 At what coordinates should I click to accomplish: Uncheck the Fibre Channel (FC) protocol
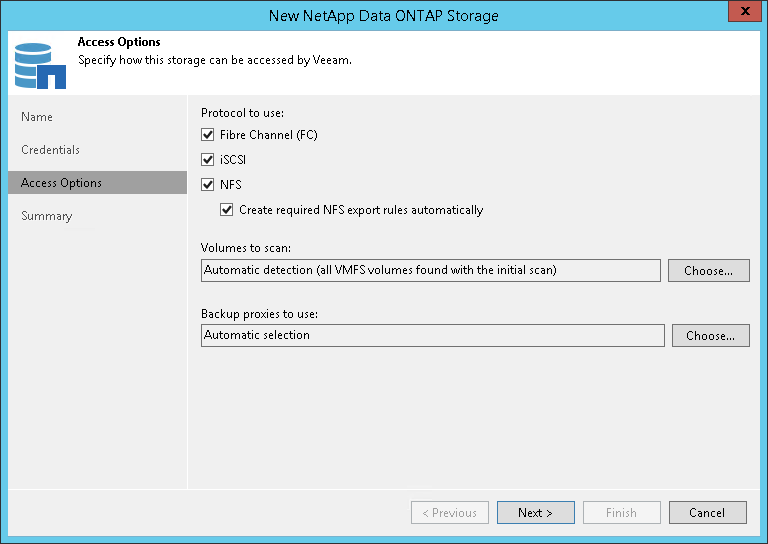(x=208, y=134)
